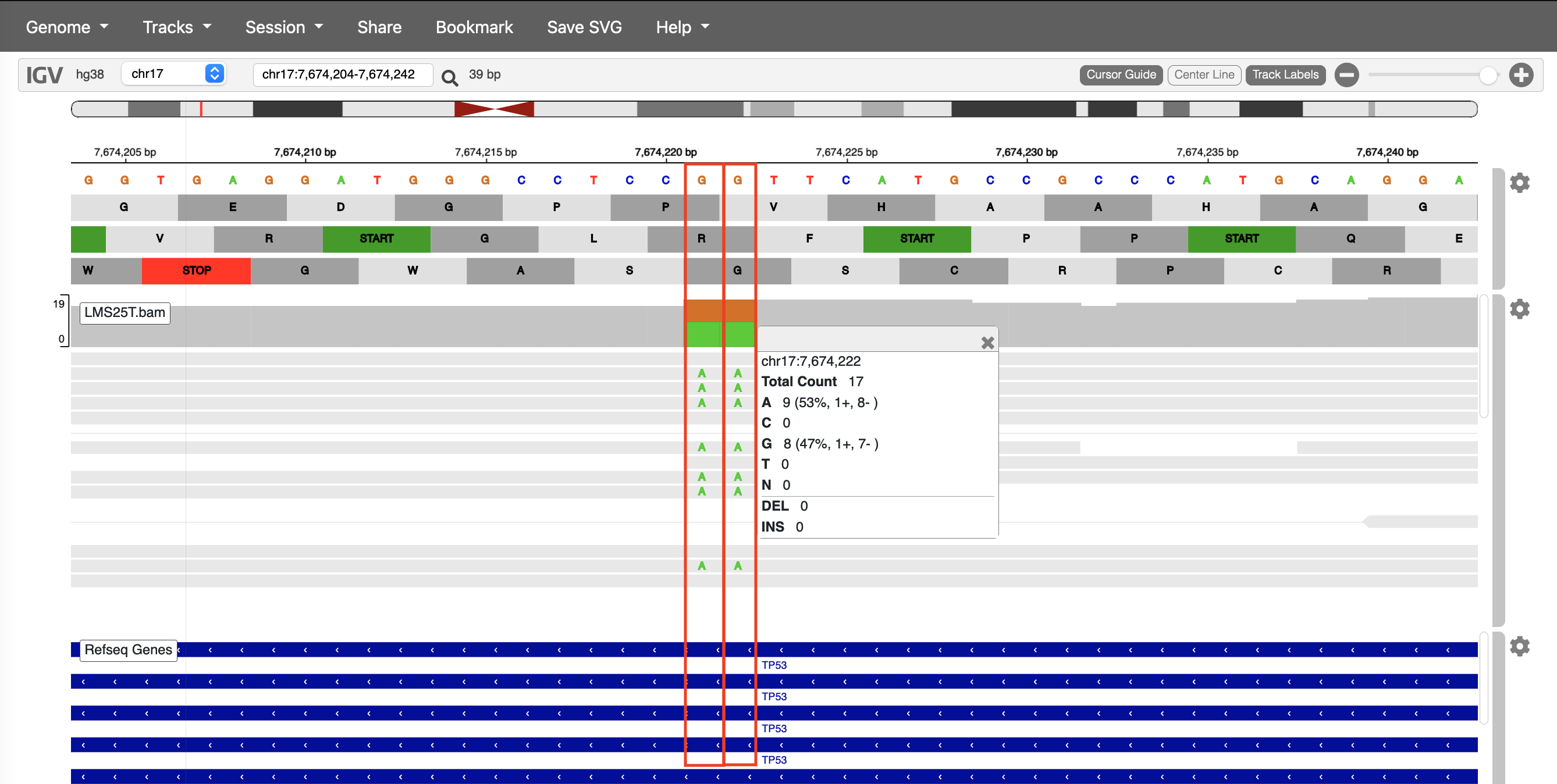Click the Bookmark button
The height and width of the screenshot is (784, 1557).
474,27
